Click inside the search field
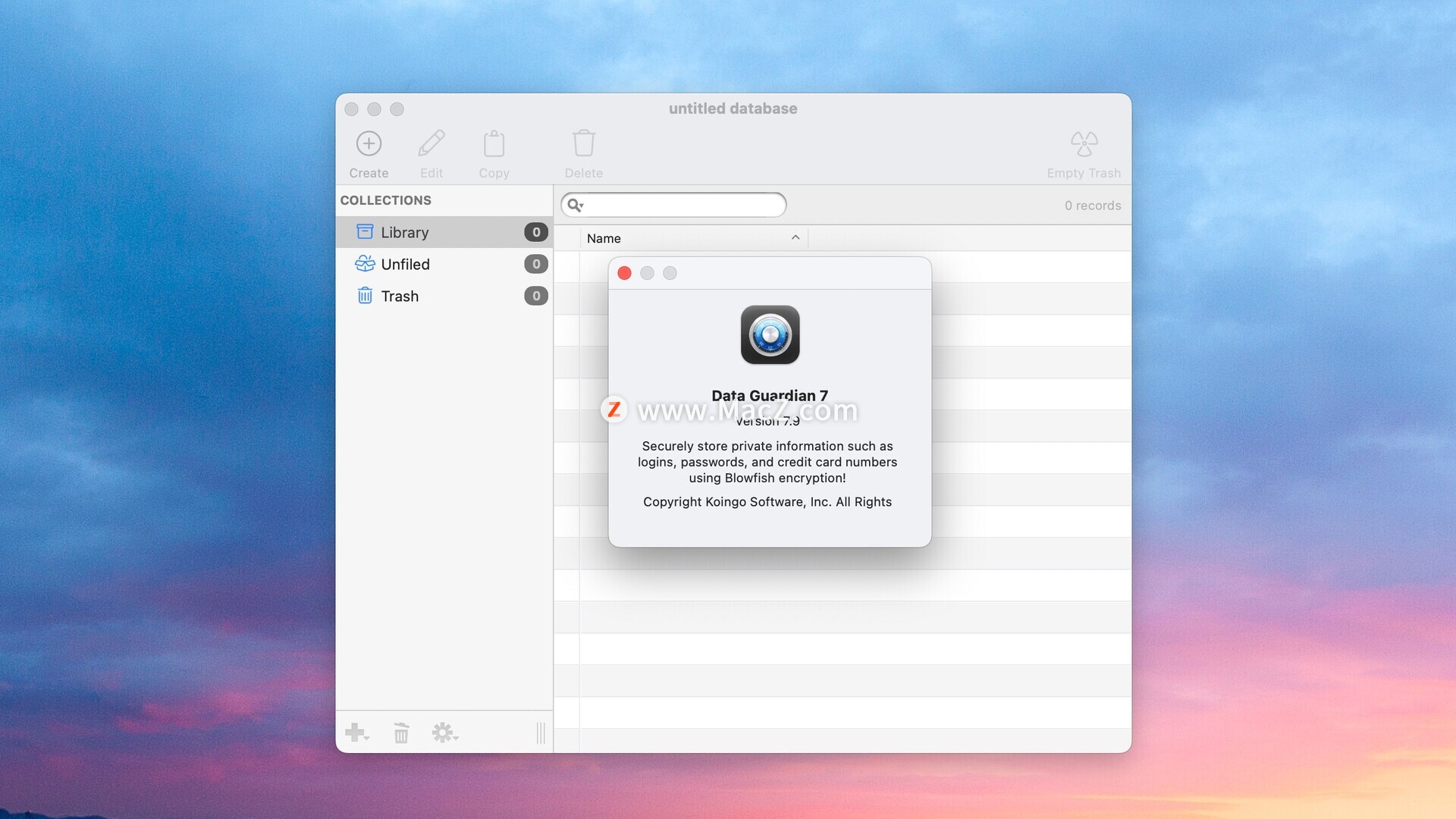Screen dimensions: 1456x819 coord(682,205)
